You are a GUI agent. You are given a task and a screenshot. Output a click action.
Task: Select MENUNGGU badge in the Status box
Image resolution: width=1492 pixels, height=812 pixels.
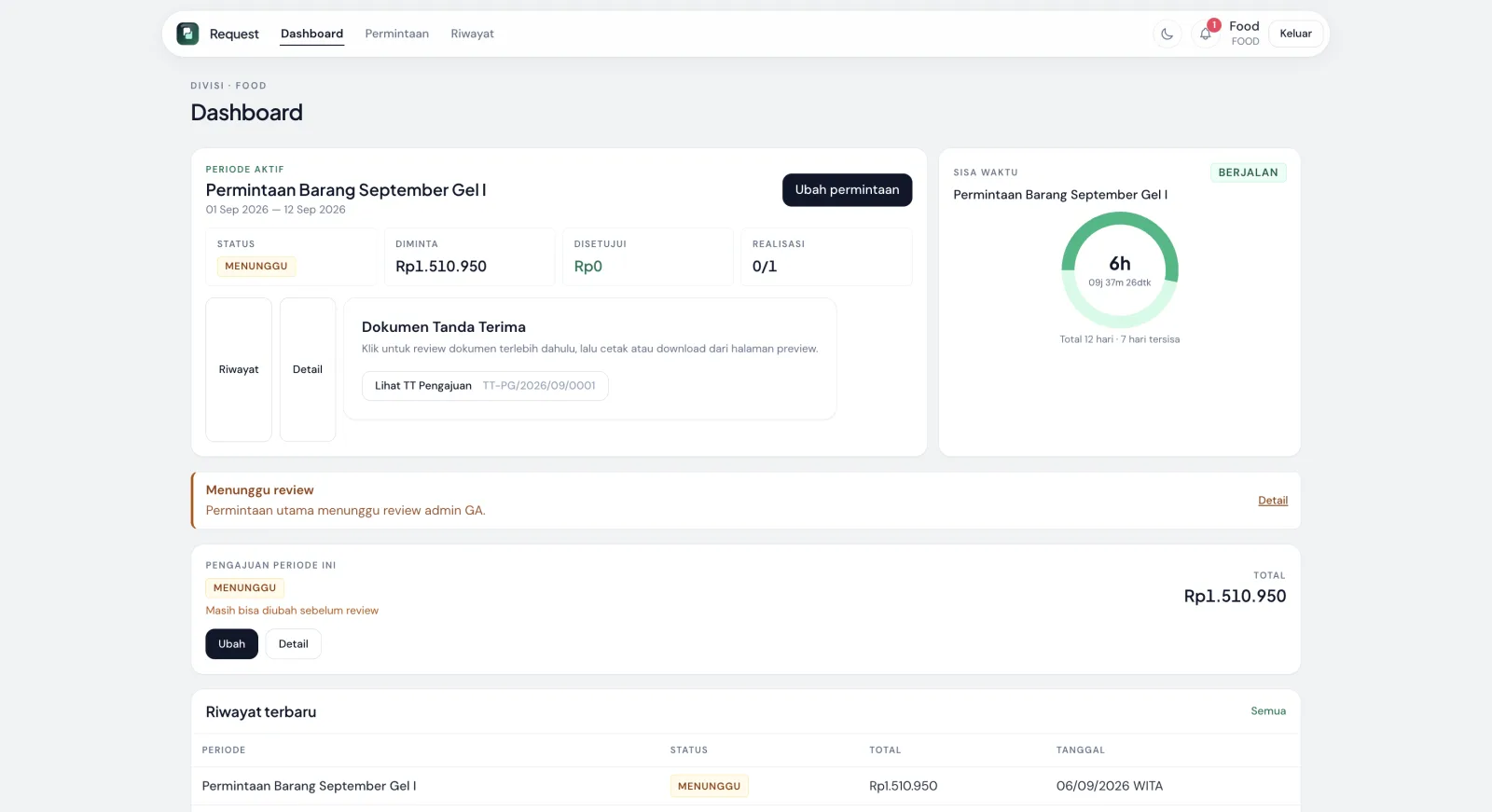[256, 267]
